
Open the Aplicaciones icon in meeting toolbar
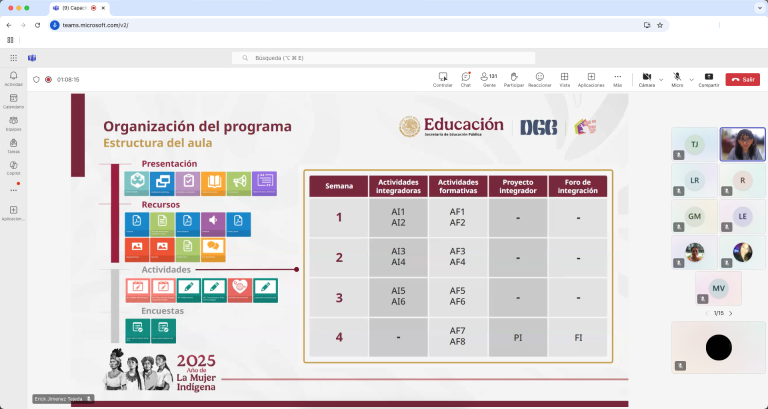[x=591, y=77]
